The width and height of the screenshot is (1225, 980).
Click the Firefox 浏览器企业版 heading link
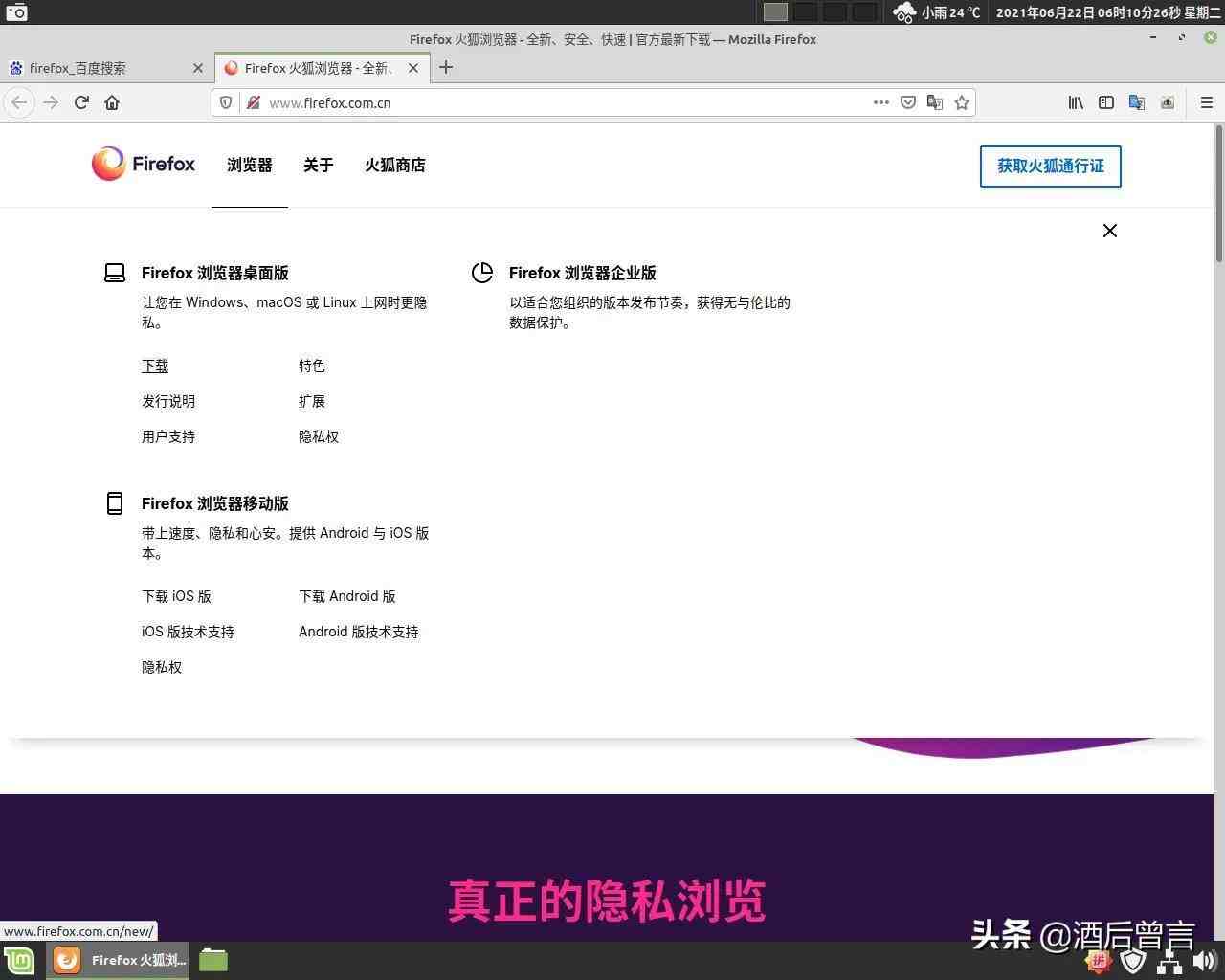click(583, 273)
